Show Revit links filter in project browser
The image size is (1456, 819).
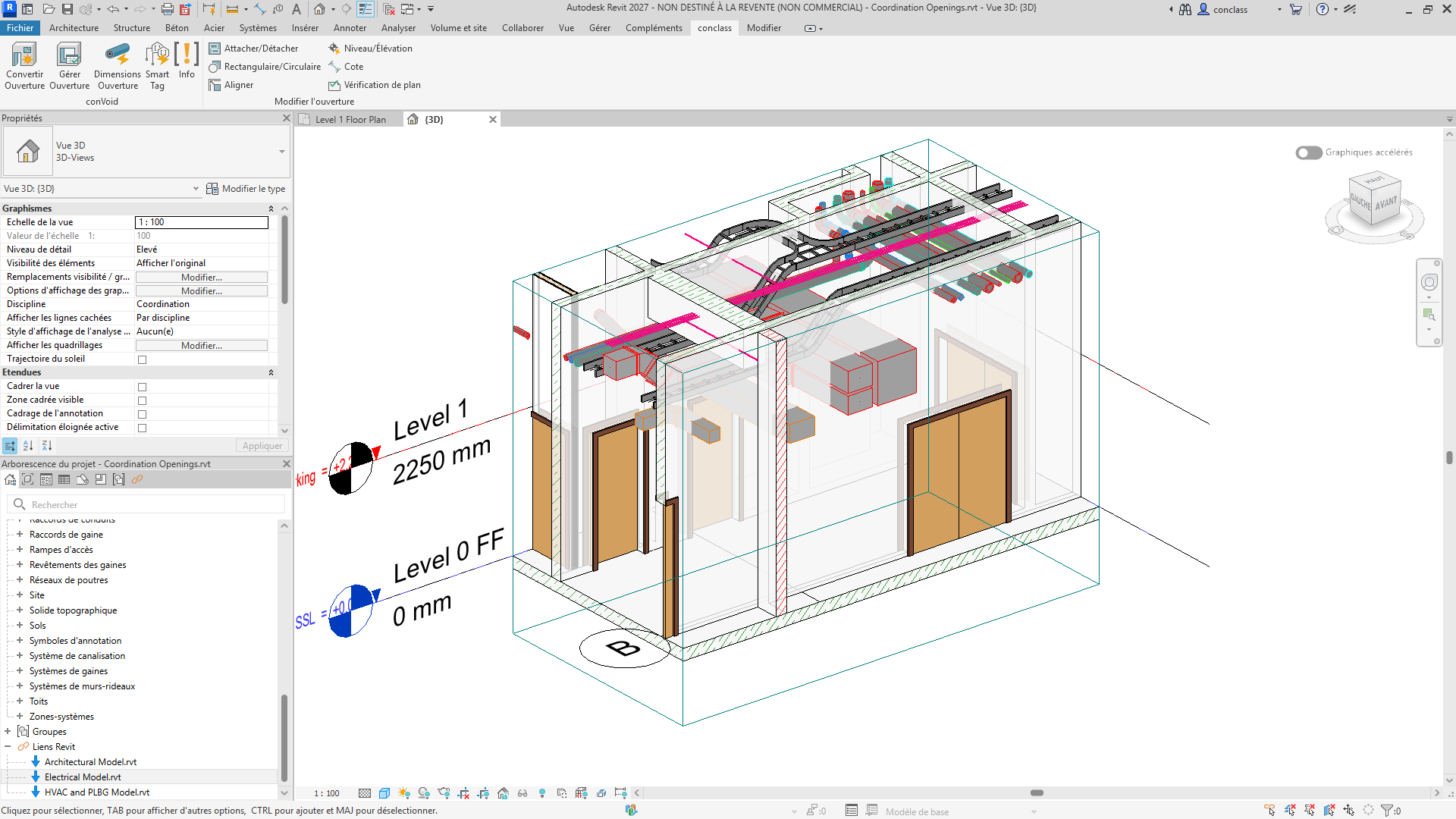[137, 479]
